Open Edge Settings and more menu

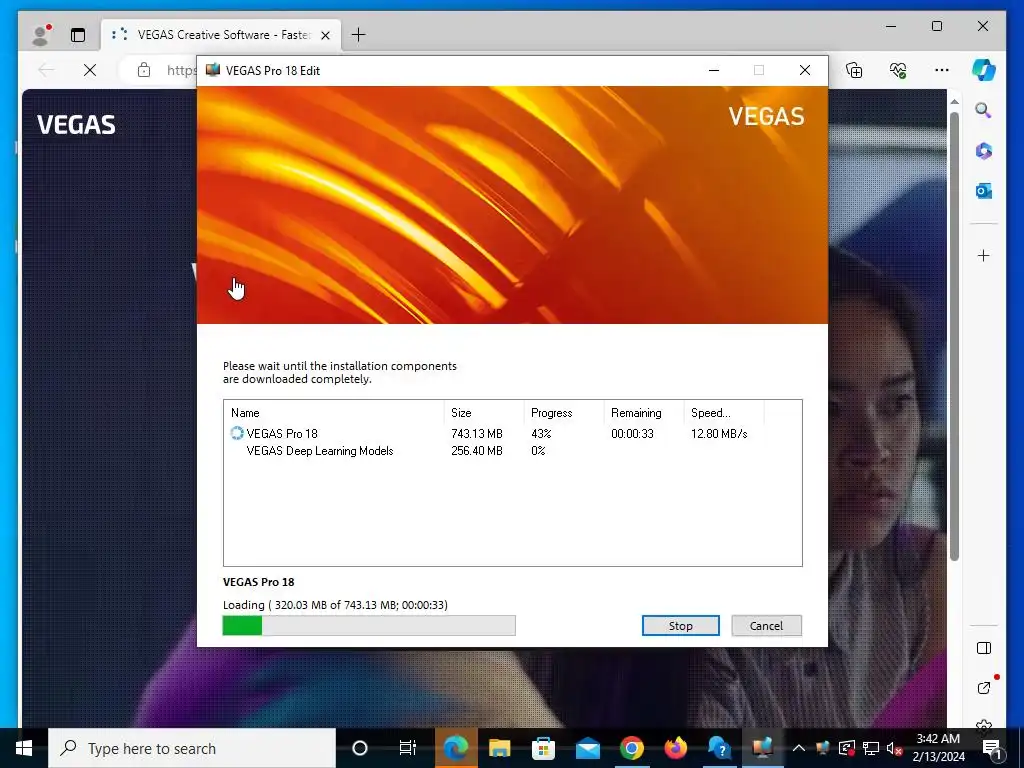(942, 70)
